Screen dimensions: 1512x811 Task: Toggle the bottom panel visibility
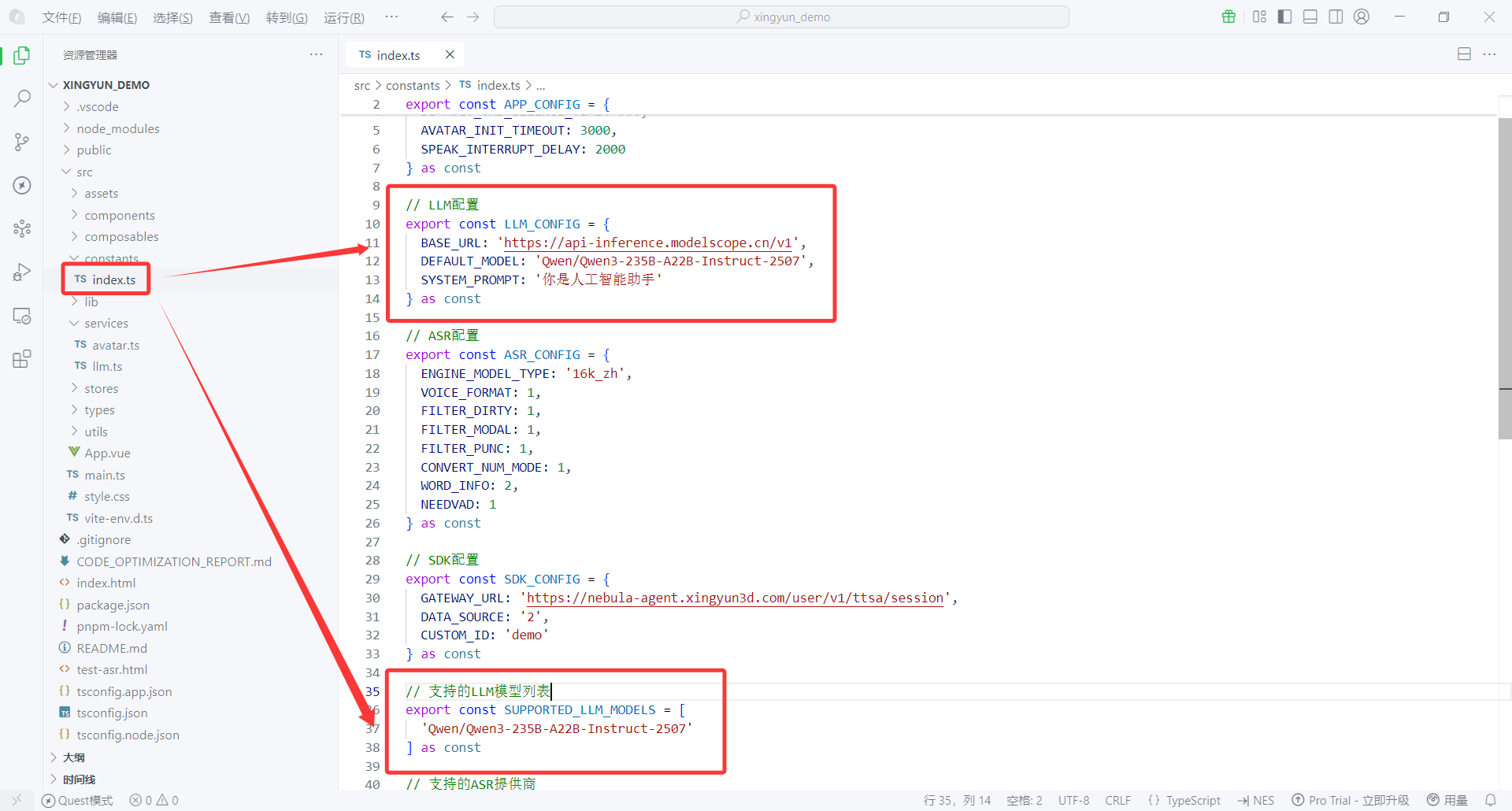pyautogui.click(x=1310, y=17)
